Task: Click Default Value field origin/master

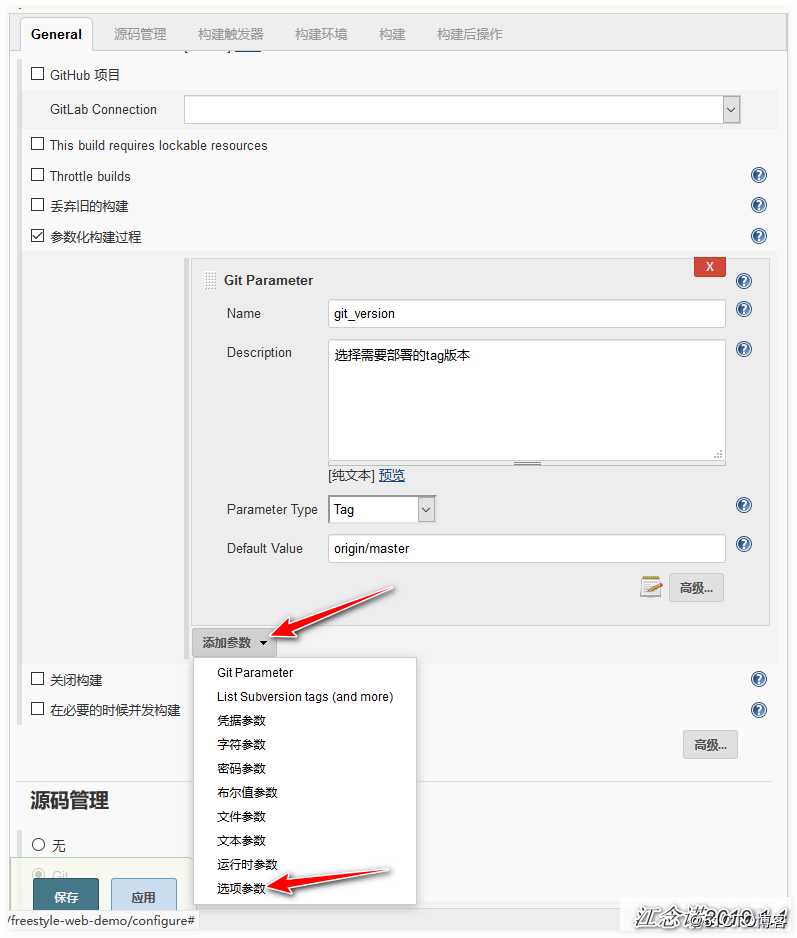Action: click(527, 549)
